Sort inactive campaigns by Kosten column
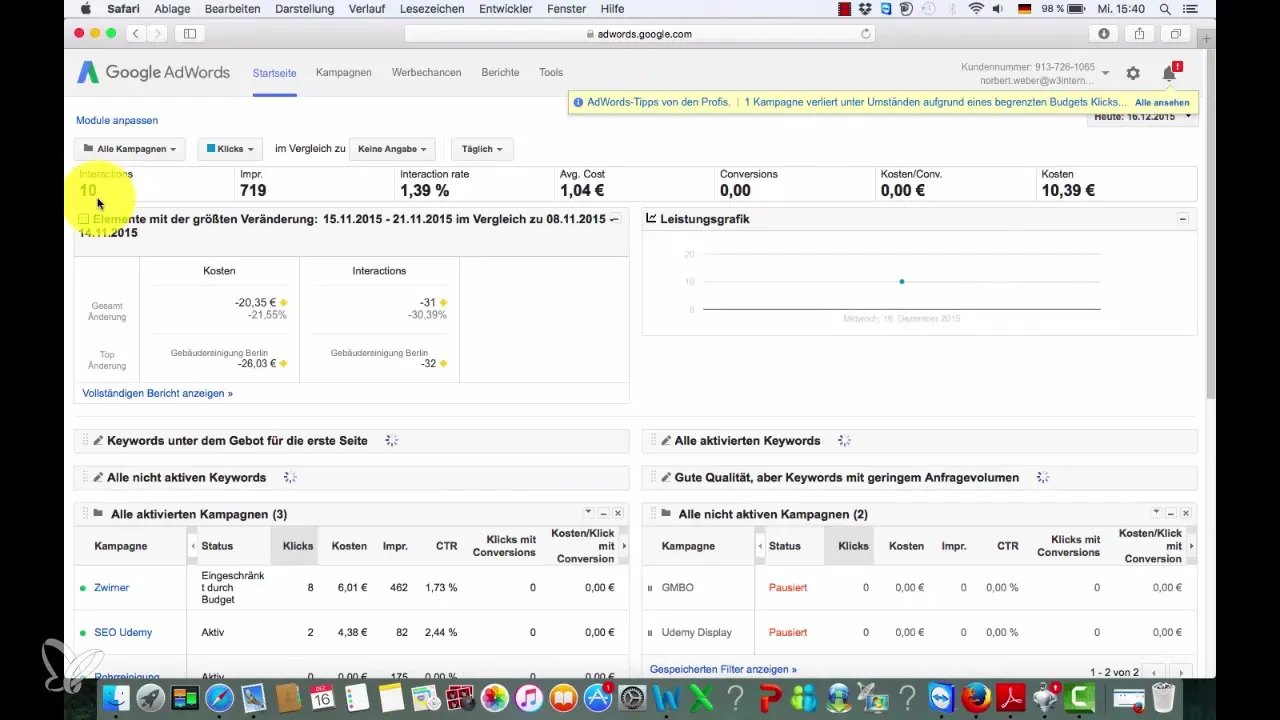 907,546
